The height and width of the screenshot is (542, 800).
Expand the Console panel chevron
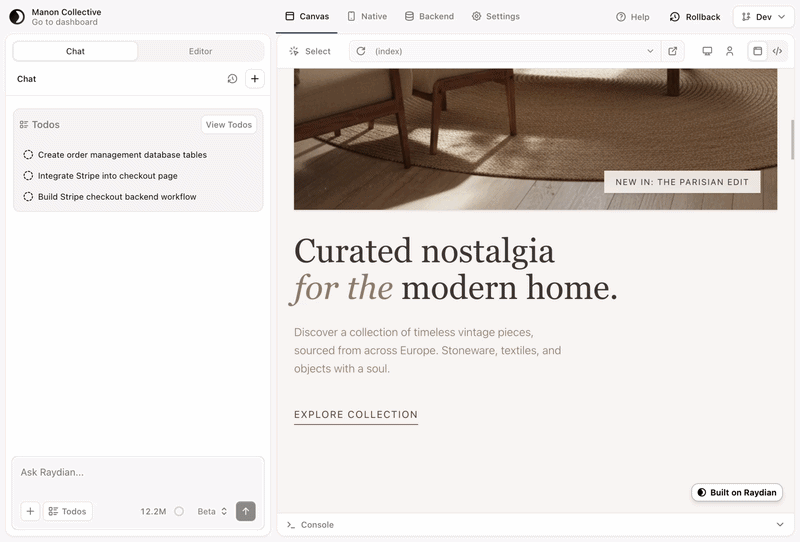pos(780,525)
